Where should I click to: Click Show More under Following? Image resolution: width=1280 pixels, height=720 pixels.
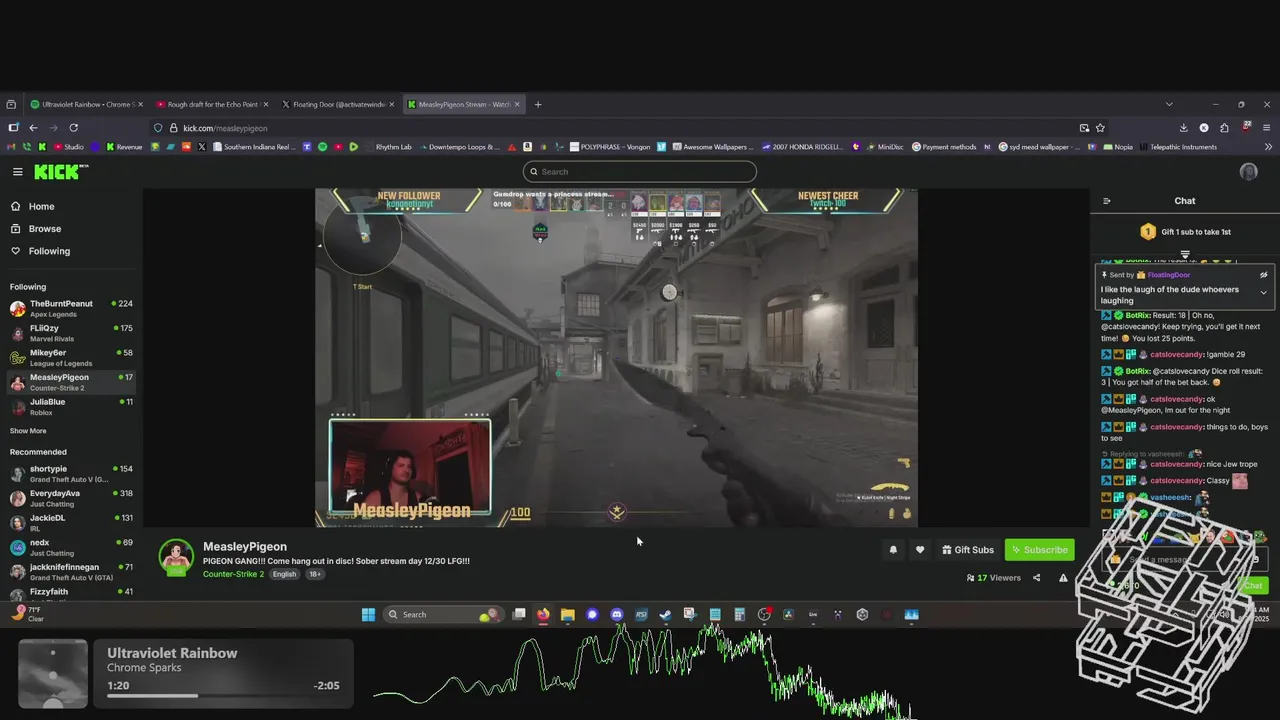28,431
